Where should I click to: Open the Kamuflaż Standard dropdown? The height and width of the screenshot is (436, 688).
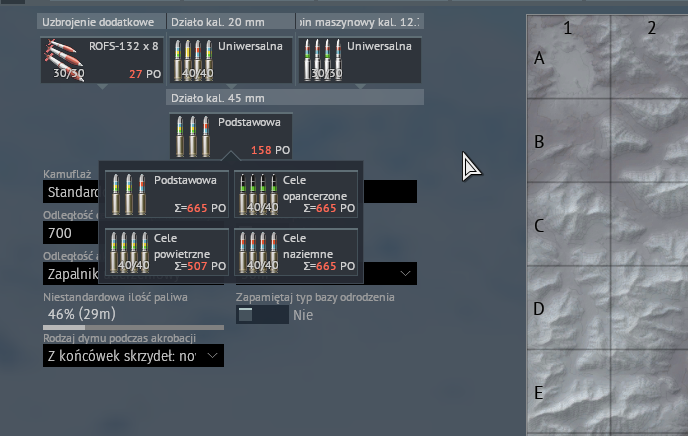click(70, 192)
